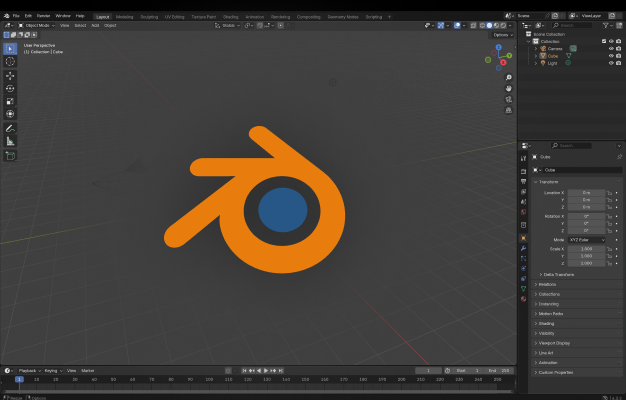626x400 pixels.
Task: Toggle X-ray display
Action: coord(473,26)
